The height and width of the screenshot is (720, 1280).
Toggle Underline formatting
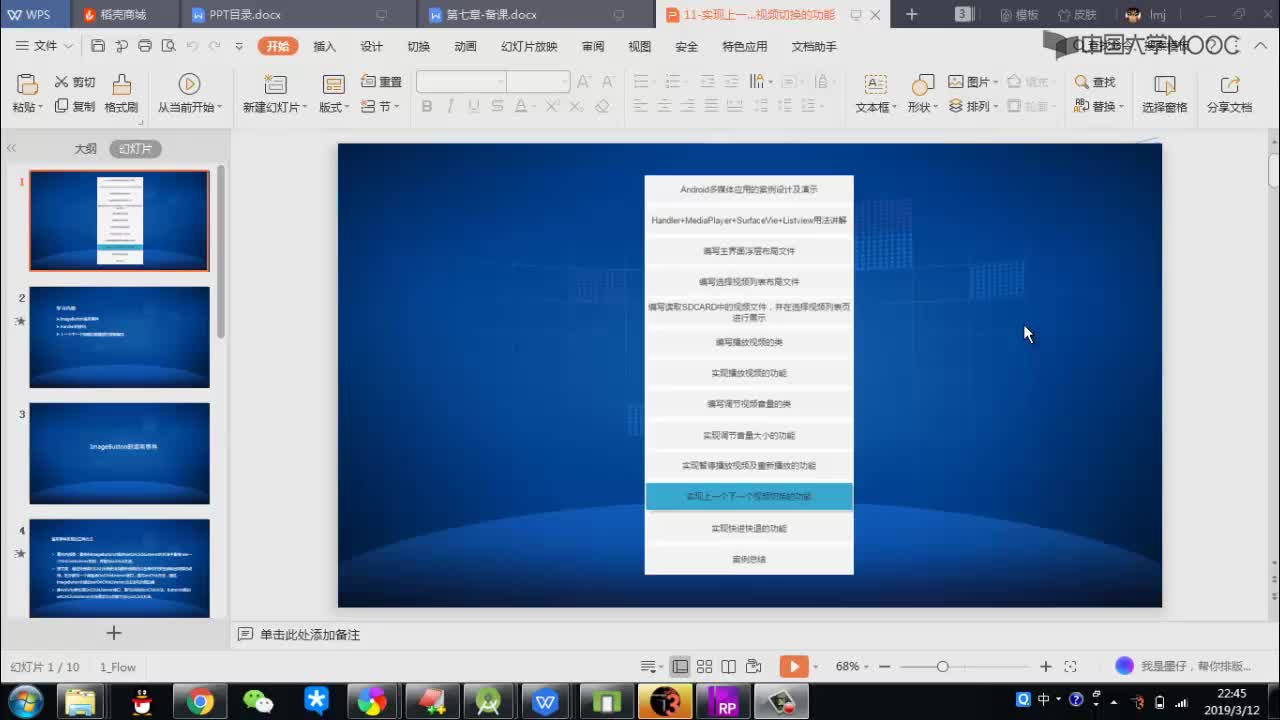click(473, 106)
